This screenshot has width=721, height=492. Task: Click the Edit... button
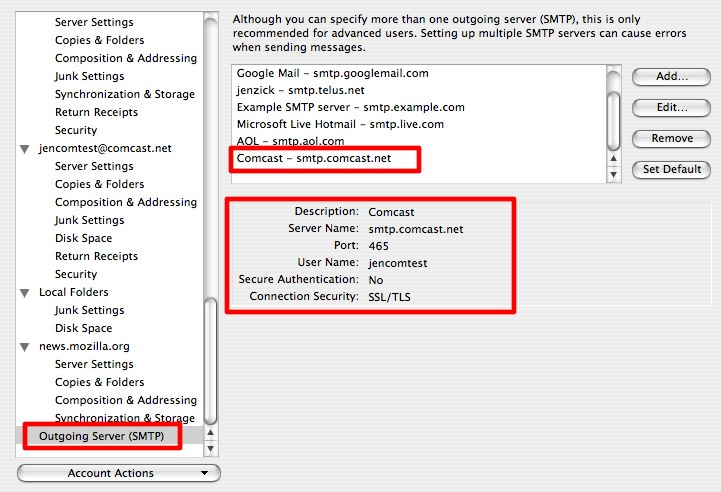pyautogui.click(x=671, y=108)
